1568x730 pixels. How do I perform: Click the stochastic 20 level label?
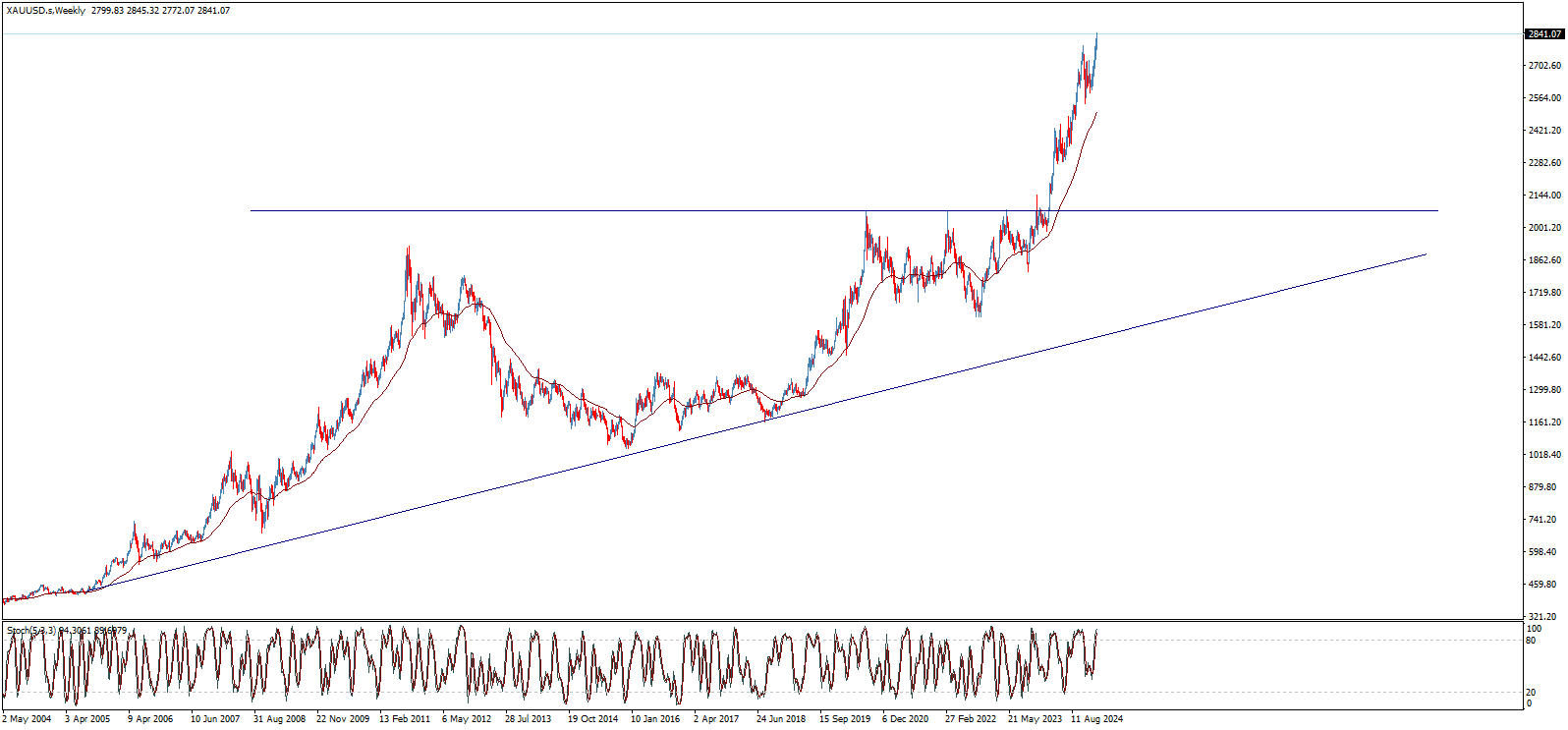tap(1530, 693)
